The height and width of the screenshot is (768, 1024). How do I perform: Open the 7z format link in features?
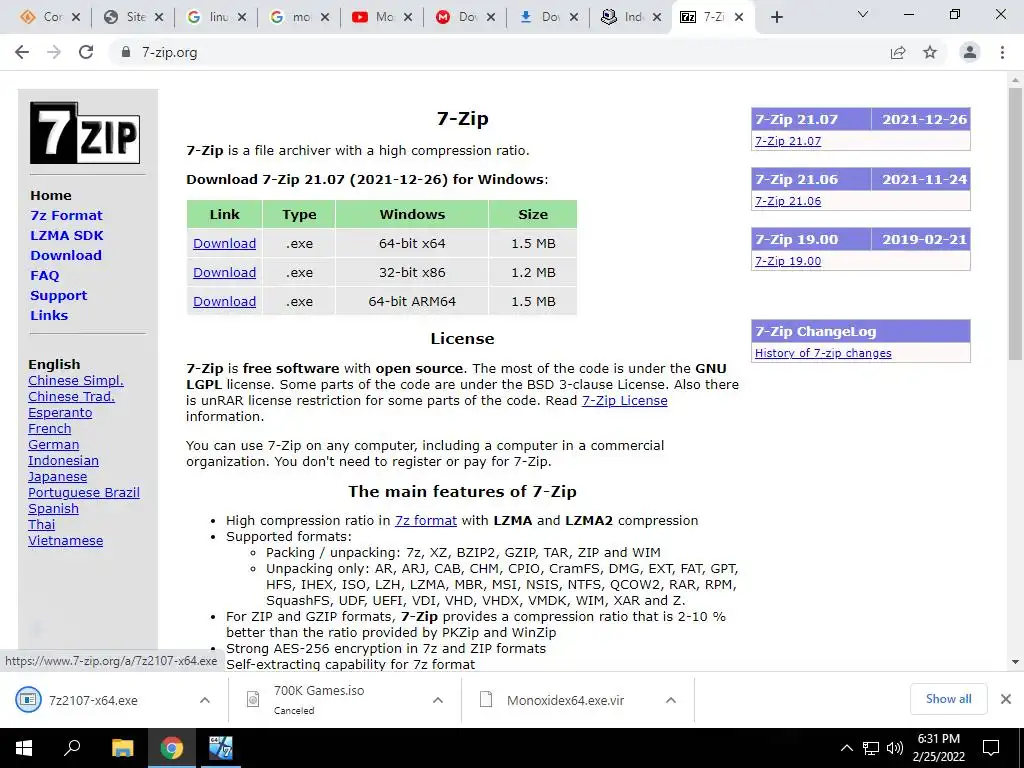coord(426,520)
